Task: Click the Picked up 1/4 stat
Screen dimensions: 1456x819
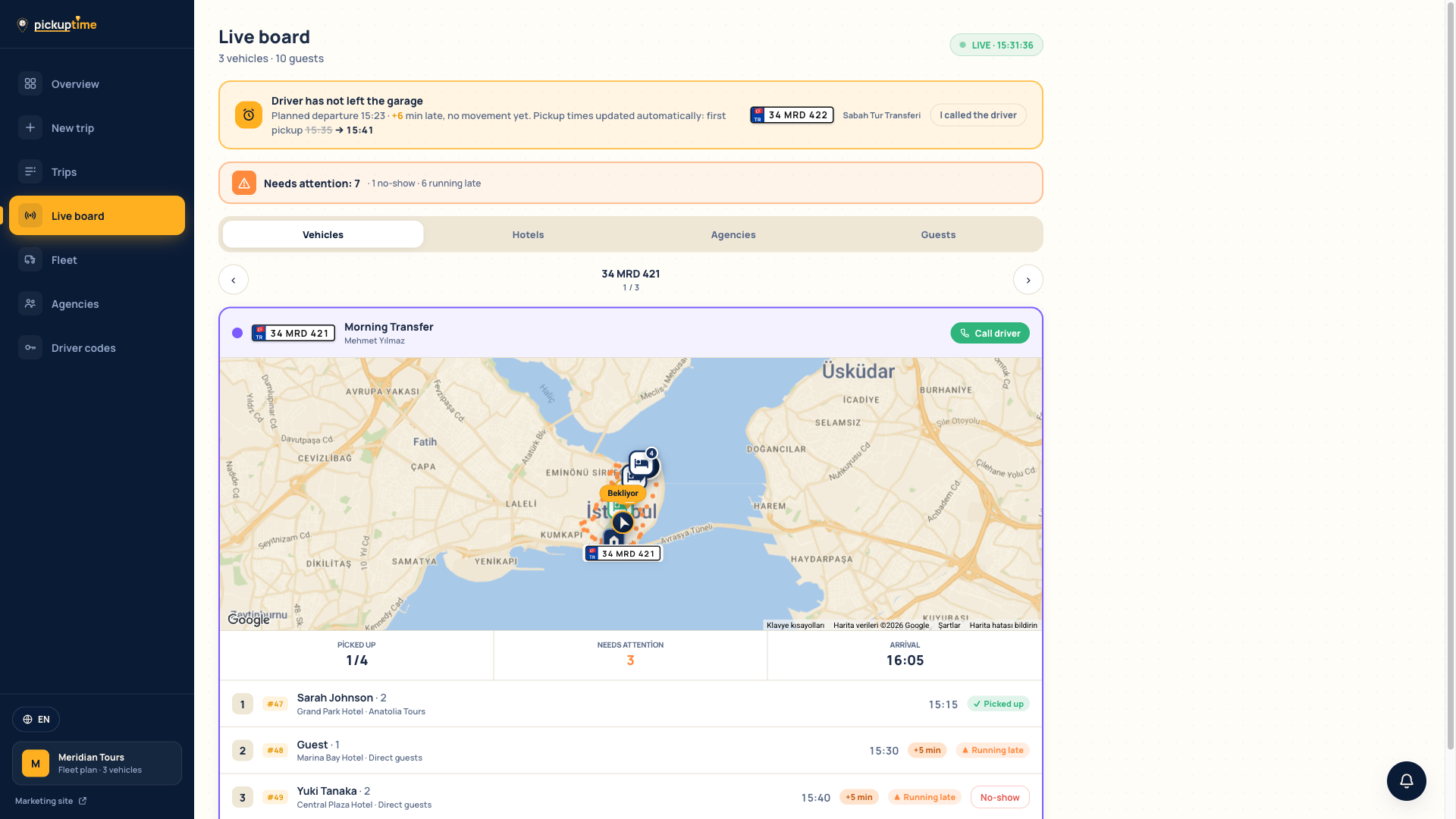Action: [x=356, y=655]
